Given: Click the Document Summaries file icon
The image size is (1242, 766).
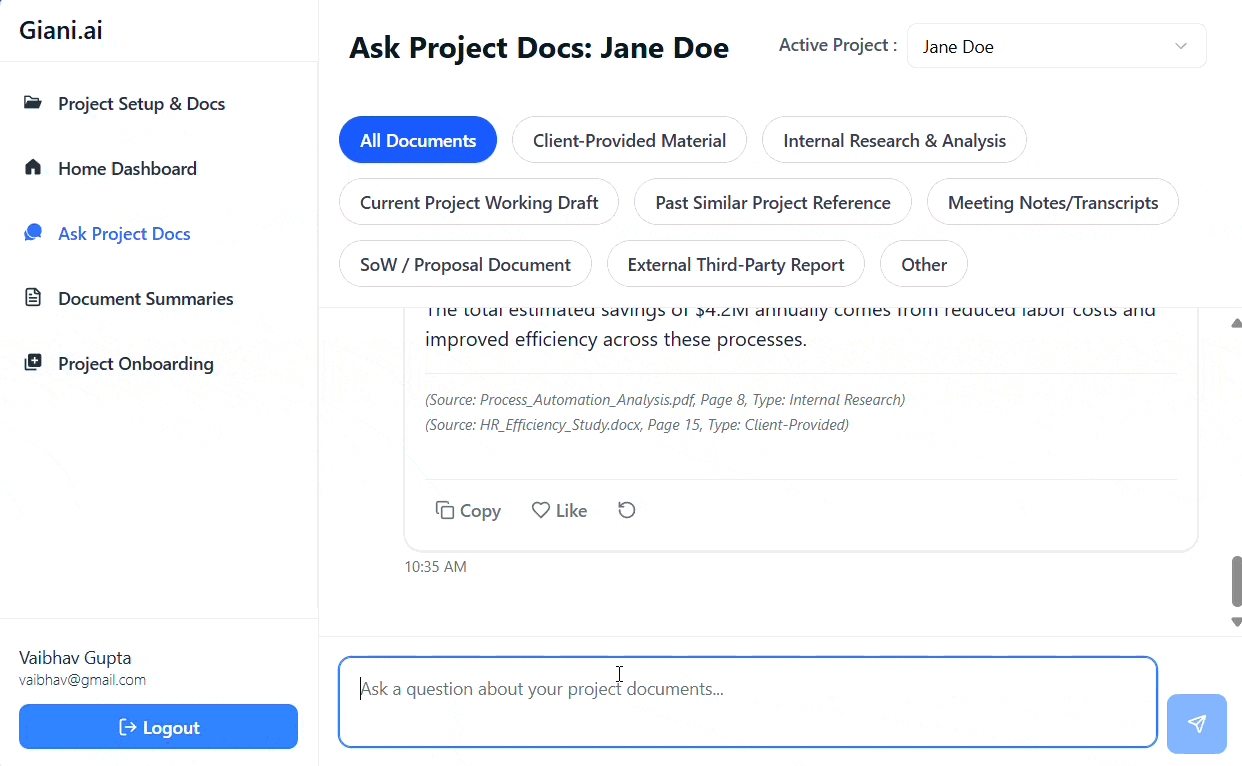Looking at the screenshot, I should (x=33, y=298).
